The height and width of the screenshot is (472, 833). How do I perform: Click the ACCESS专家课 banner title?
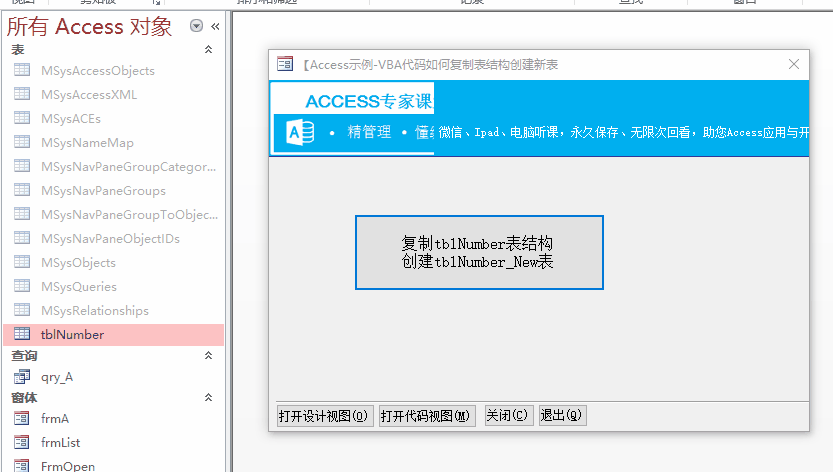(369, 101)
